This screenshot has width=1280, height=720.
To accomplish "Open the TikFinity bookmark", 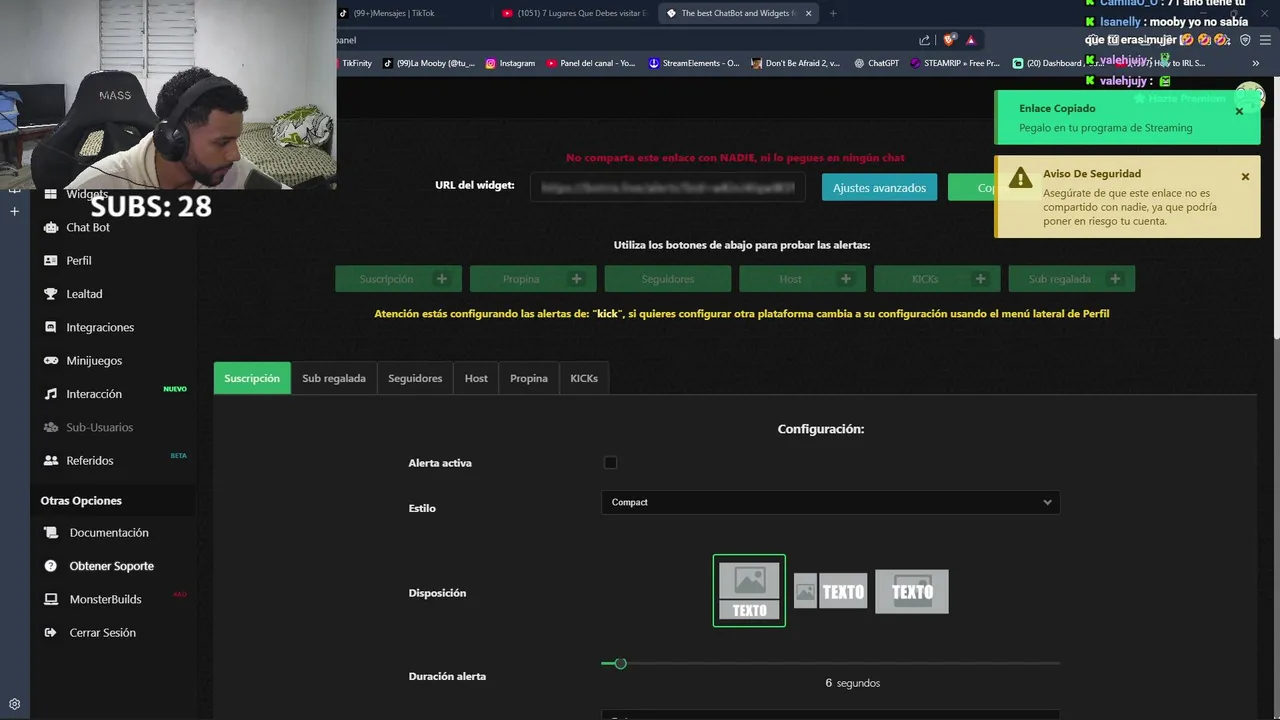I will pos(357,63).
